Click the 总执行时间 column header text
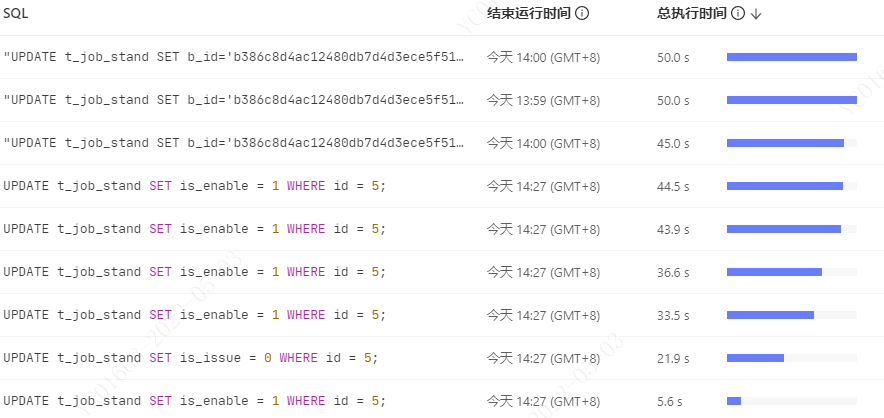This screenshot has width=884, height=418. coord(692,14)
